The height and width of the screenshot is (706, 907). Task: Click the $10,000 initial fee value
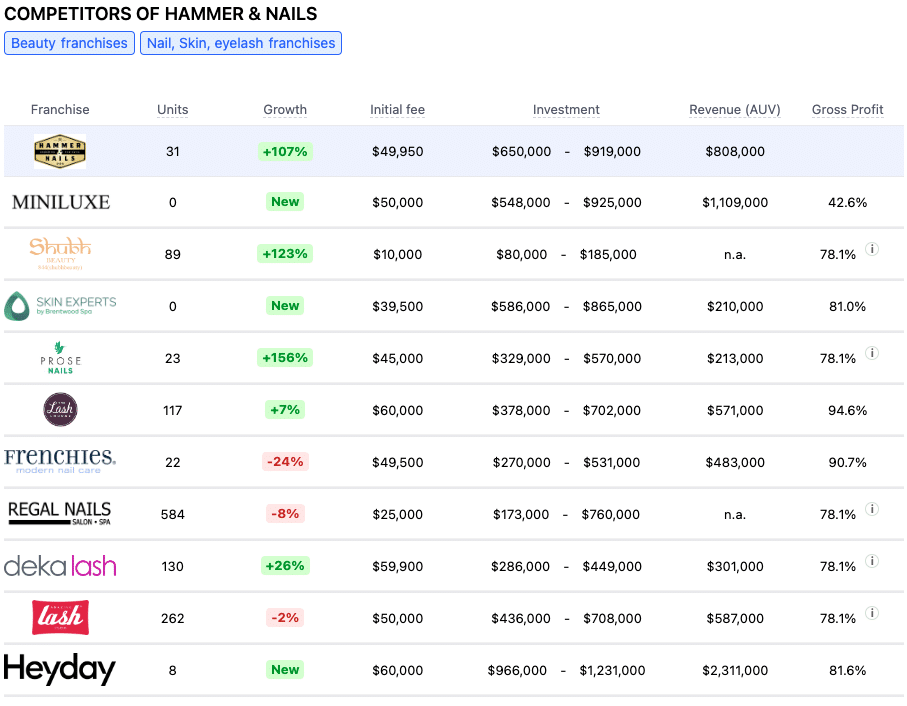397,254
